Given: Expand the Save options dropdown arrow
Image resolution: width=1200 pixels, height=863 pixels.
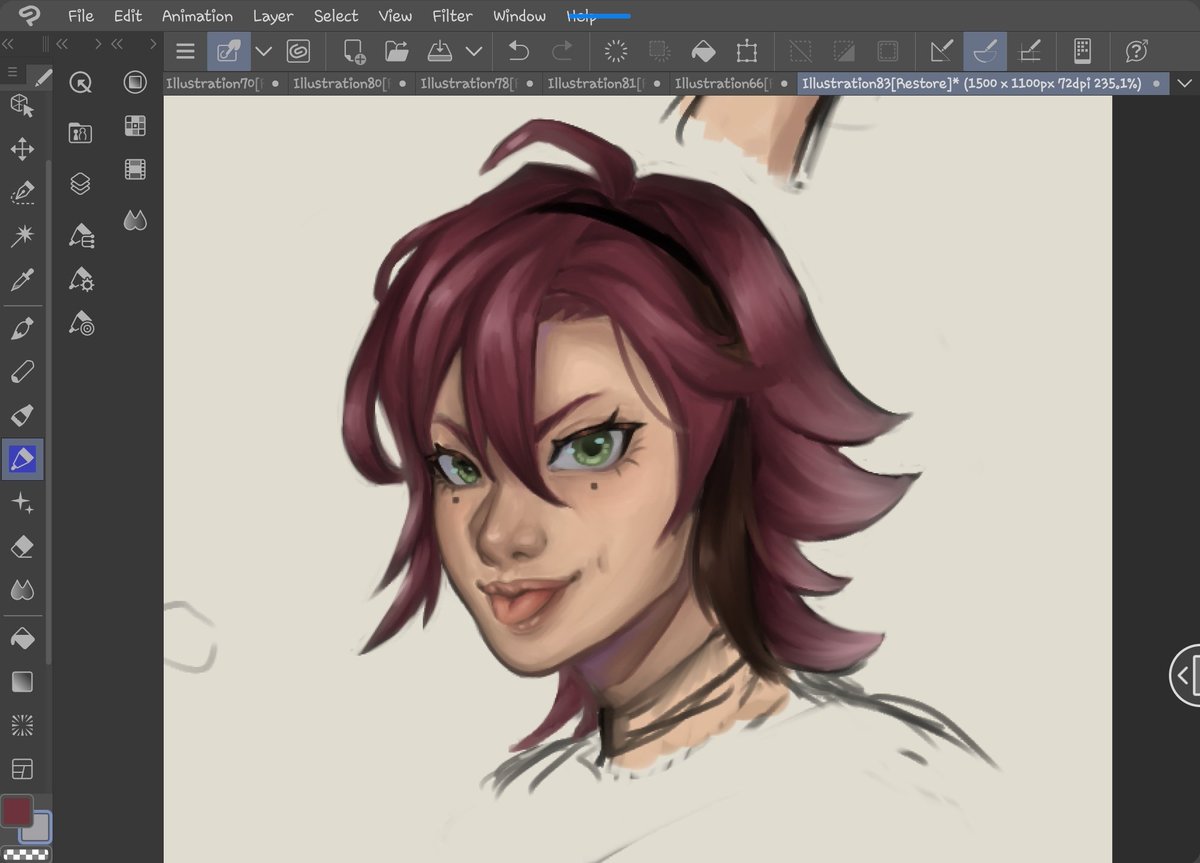Looking at the screenshot, I should pyautogui.click(x=474, y=51).
